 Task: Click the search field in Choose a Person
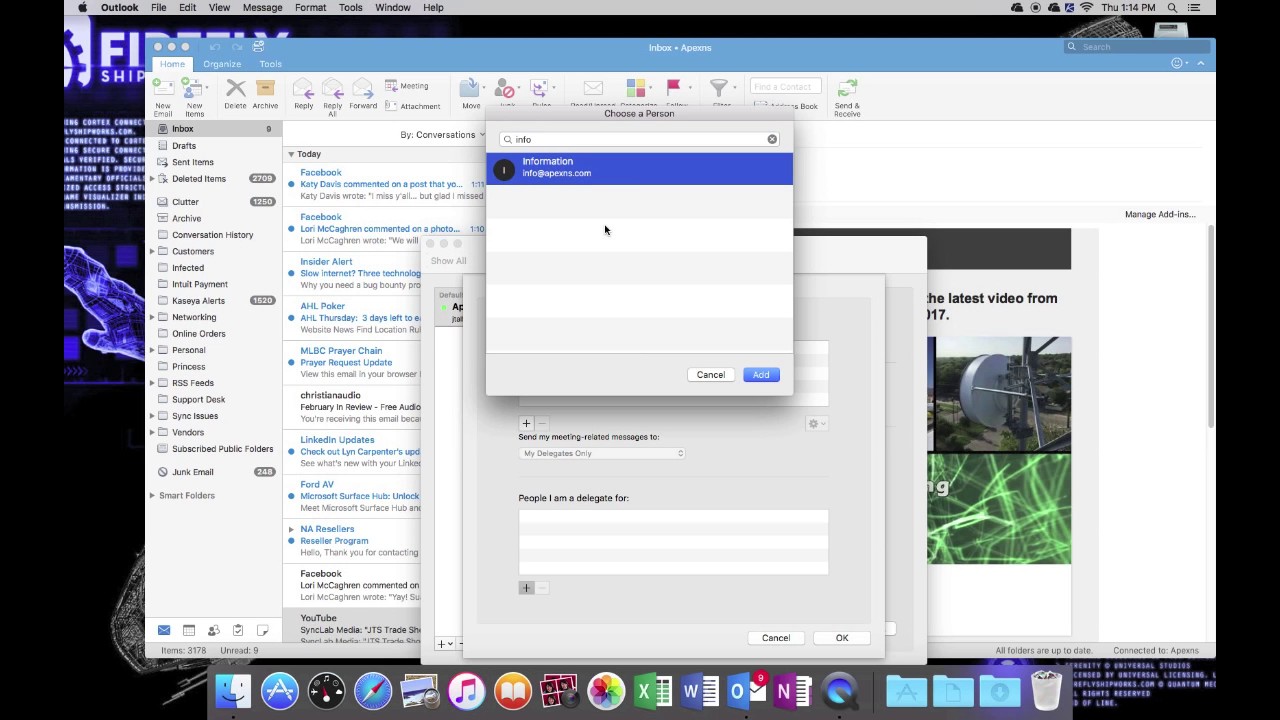pos(639,139)
